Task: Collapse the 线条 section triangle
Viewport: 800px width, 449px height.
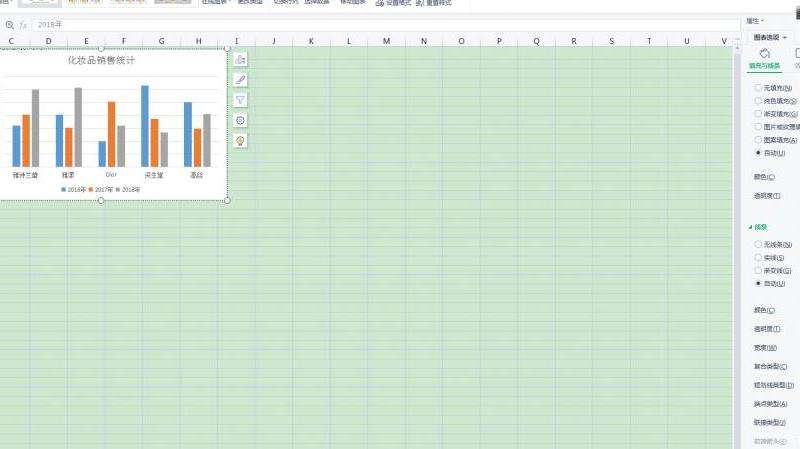Action: click(x=751, y=227)
